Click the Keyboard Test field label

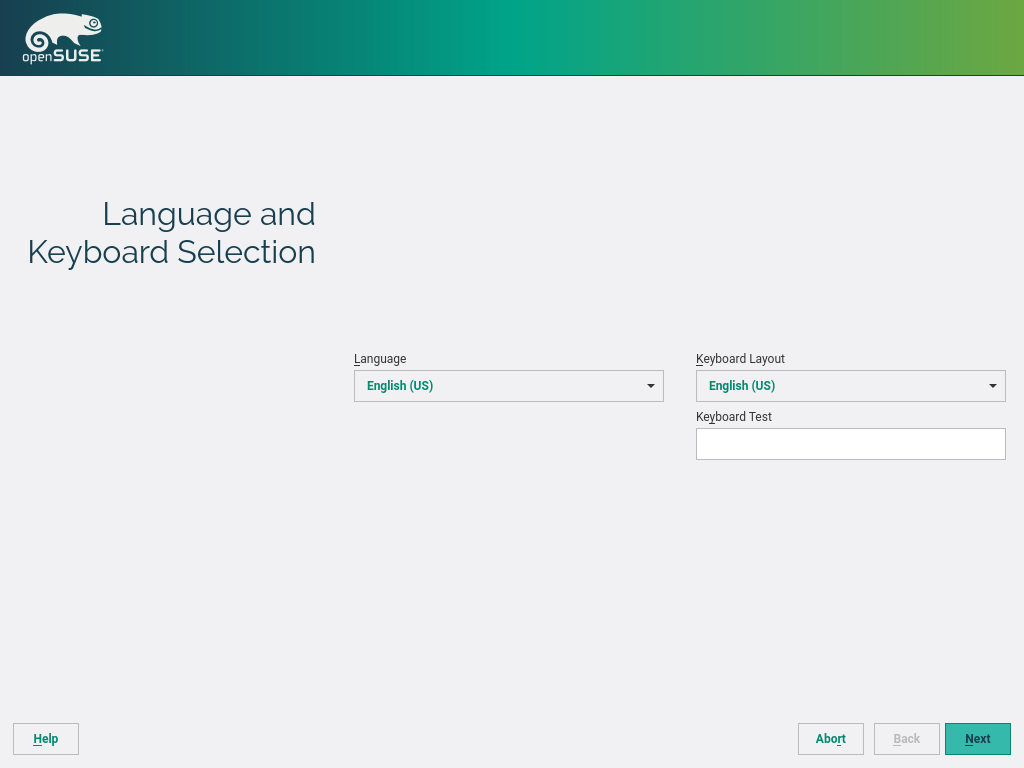(734, 417)
